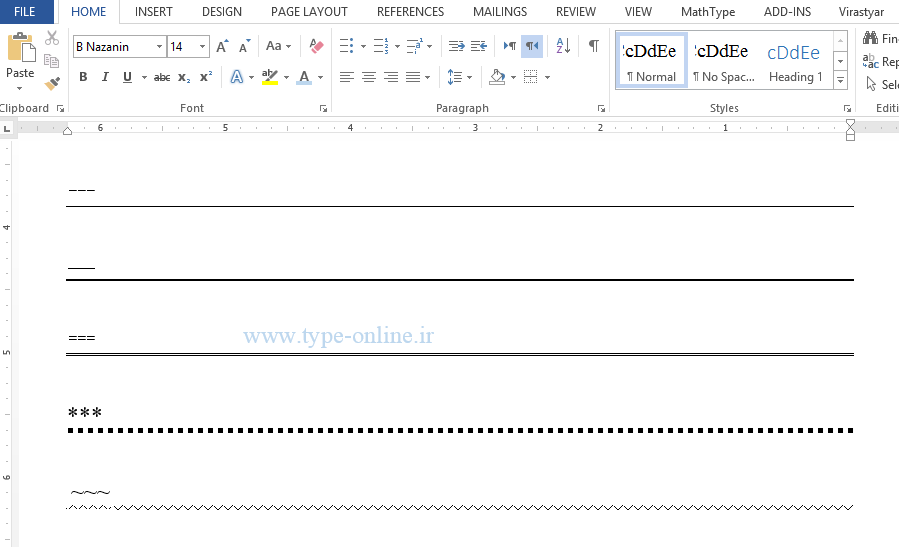Open the PAGE LAYOUT ribbon tab

tap(309, 12)
